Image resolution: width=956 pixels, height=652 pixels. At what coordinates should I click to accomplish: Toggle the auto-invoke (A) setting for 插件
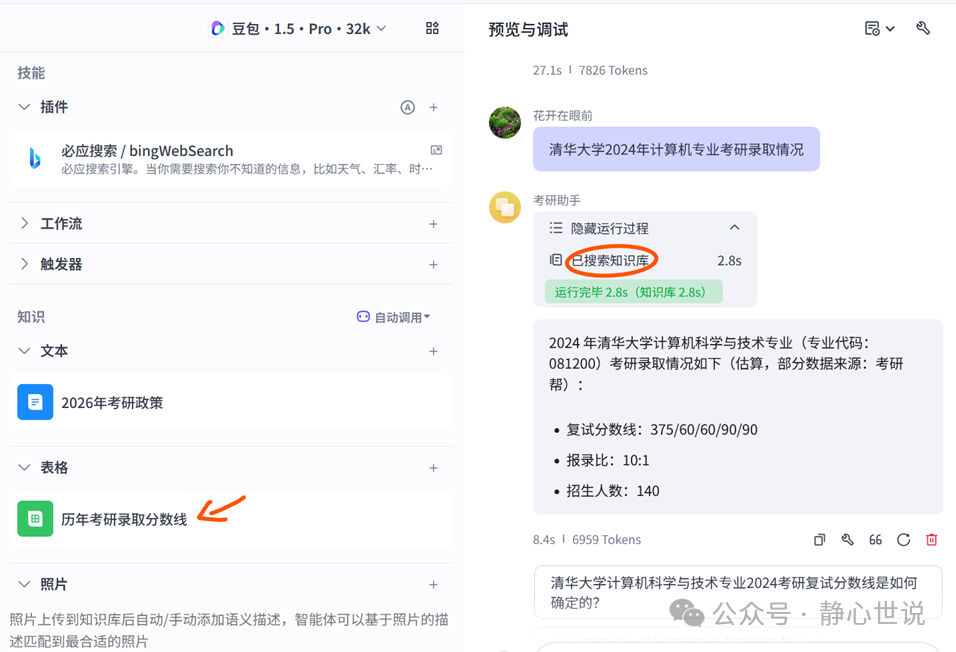407,106
